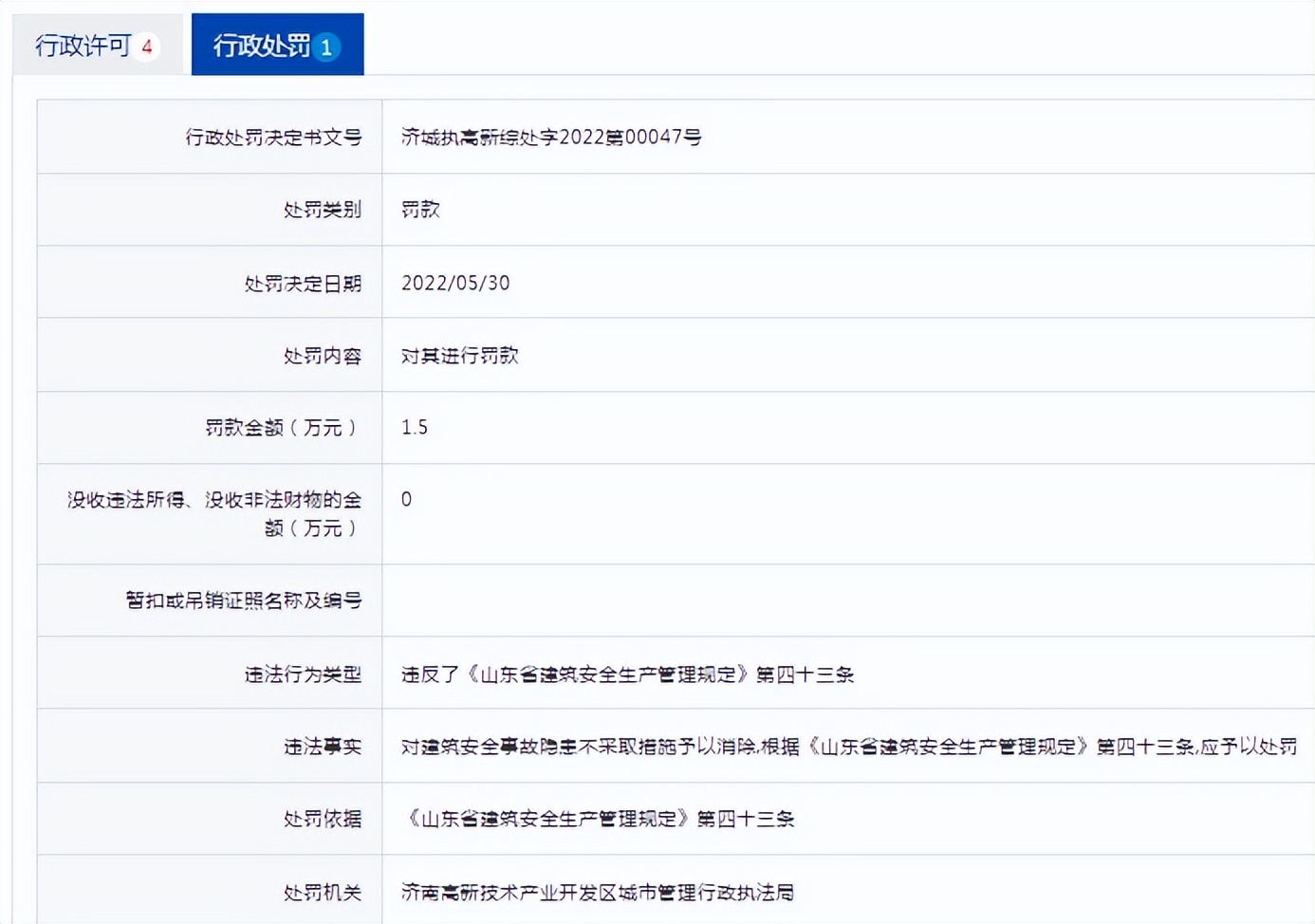Select the date 2022/05/30

coord(455,283)
